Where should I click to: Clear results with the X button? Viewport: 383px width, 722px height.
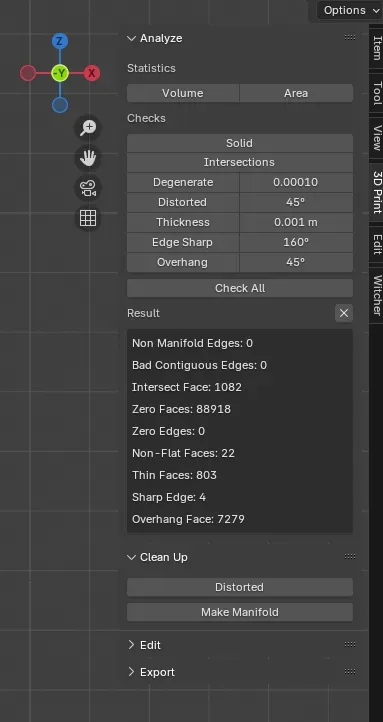pyautogui.click(x=344, y=313)
